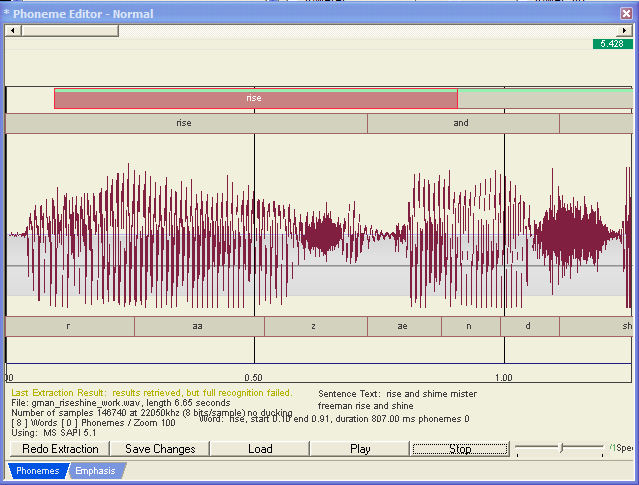Viewport: 639px width, 485px height.
Task: Select the 'r' phoneme segment
Action: click(70, 326)
